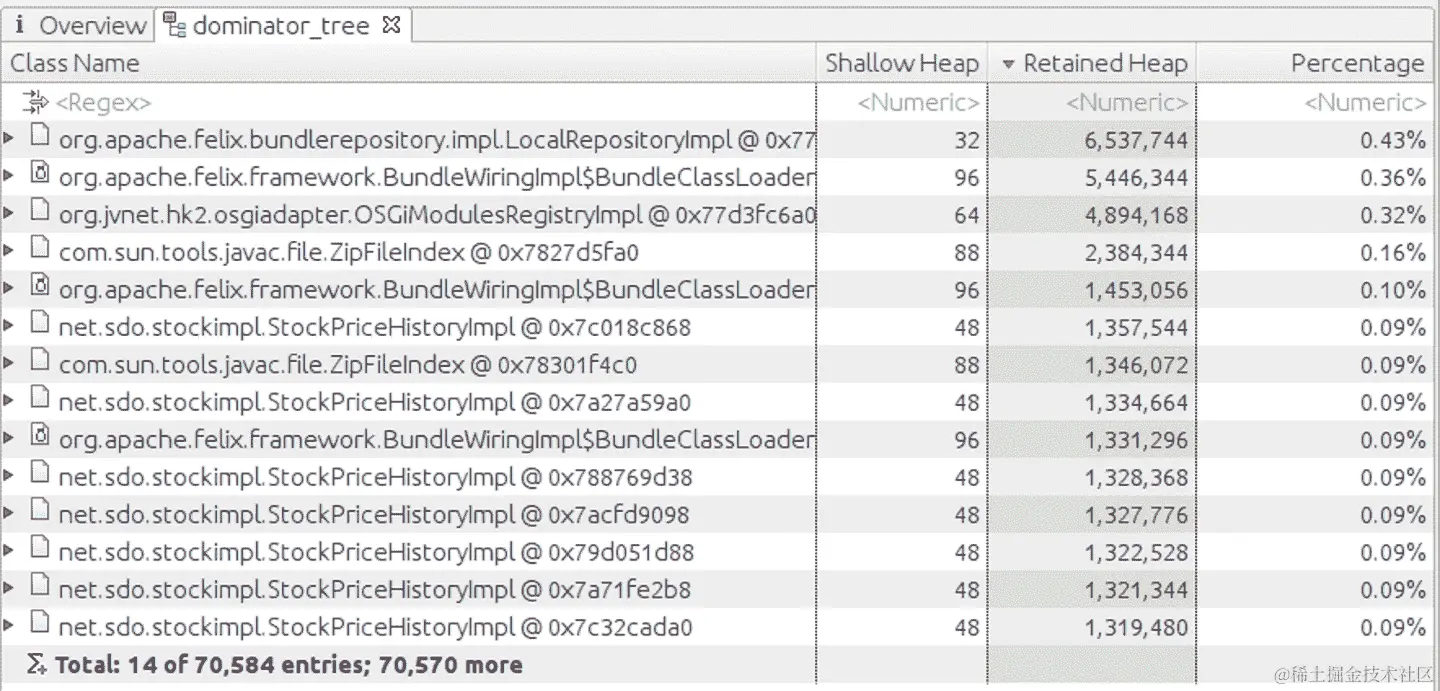This screenshot has width=1440, height=691.
Task: Click object icon of StockPriceHistoryImpl @ 0x7acfd9098
Action: pos(40,511)
